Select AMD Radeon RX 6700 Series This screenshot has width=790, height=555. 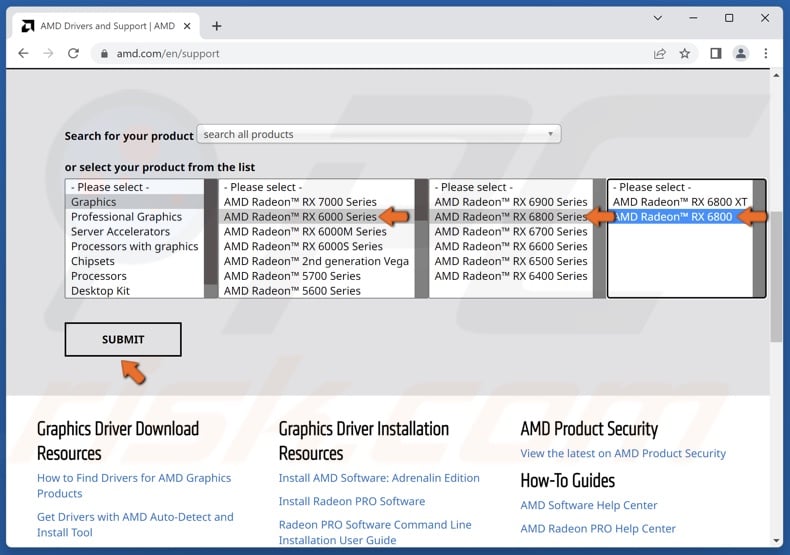click(511, 232)
